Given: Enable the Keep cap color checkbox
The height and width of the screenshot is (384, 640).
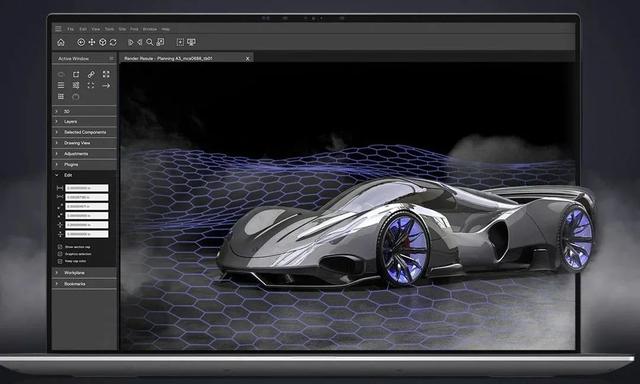Looking at the screenshot, I should (x=60, y=261).
